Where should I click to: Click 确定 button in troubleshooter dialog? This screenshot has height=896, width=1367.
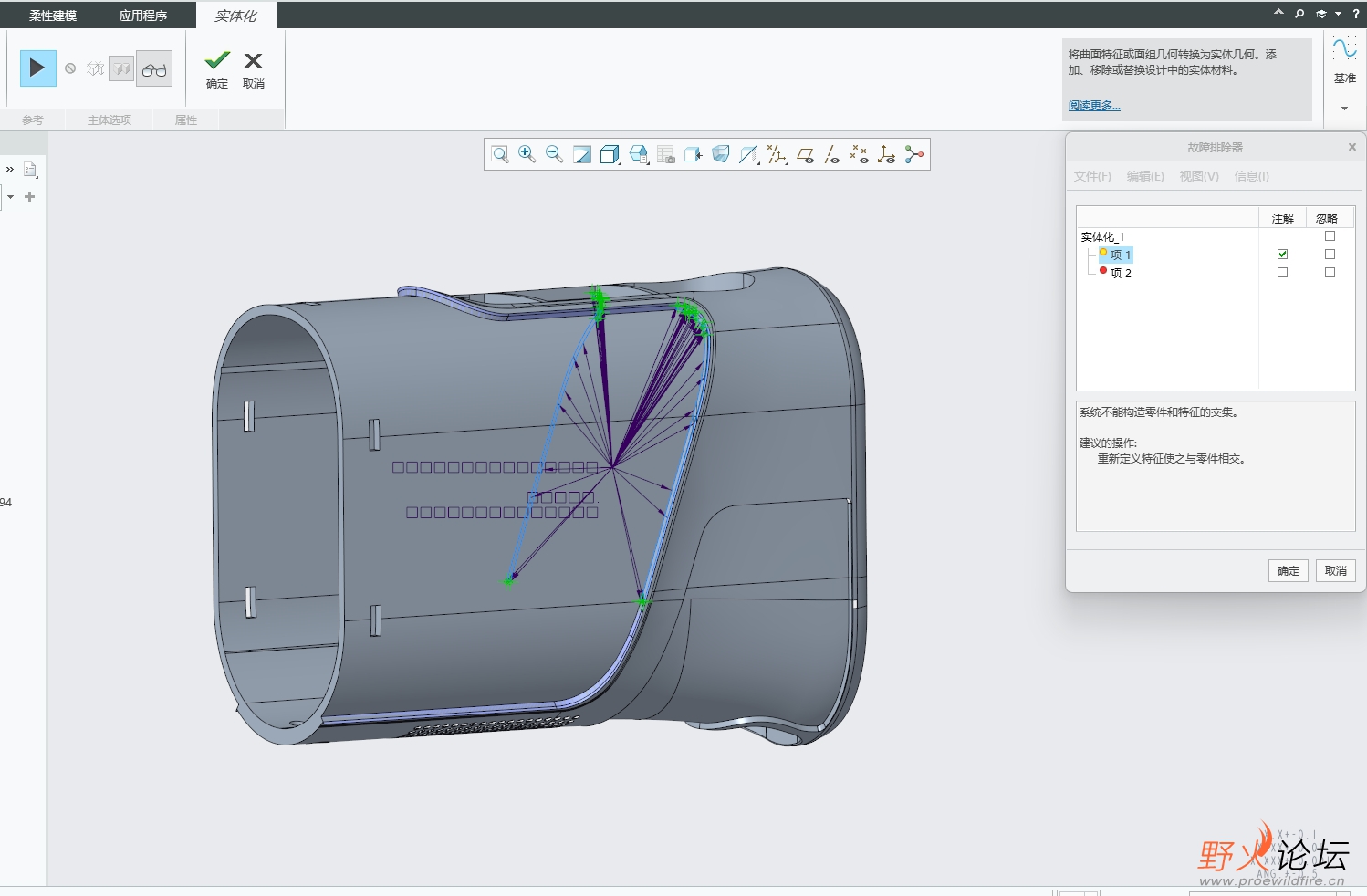click(1289, 570)
